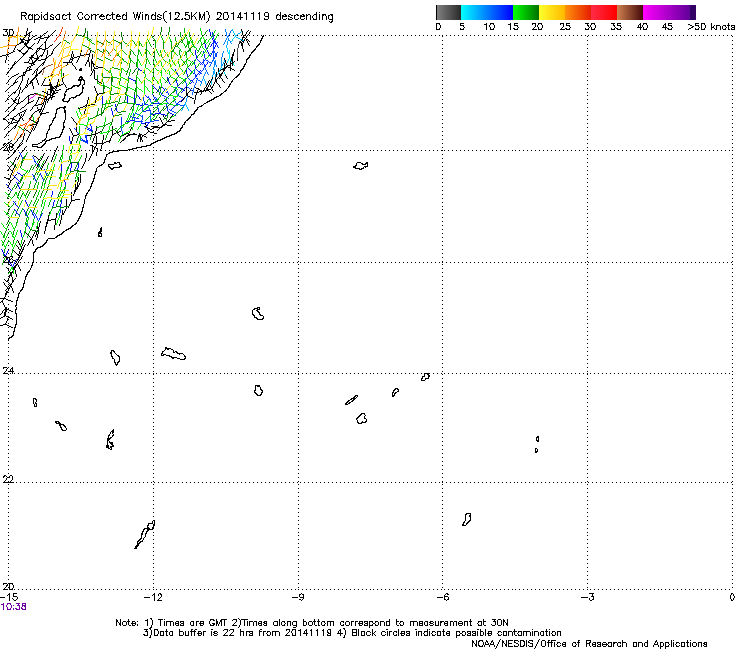
Task: Click the '>50 knots' legend label
Action: click(x=711, y=26)
